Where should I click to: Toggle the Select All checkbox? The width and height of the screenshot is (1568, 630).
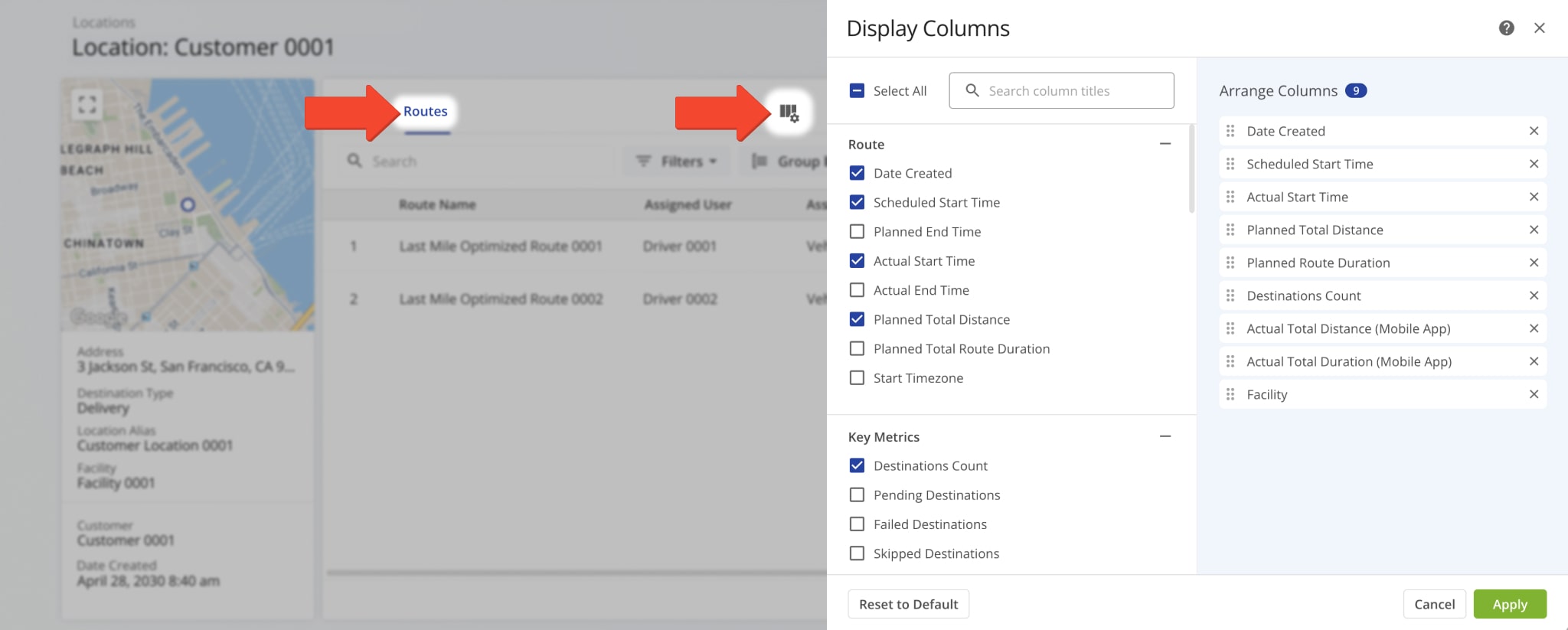[x=857, y=90]
